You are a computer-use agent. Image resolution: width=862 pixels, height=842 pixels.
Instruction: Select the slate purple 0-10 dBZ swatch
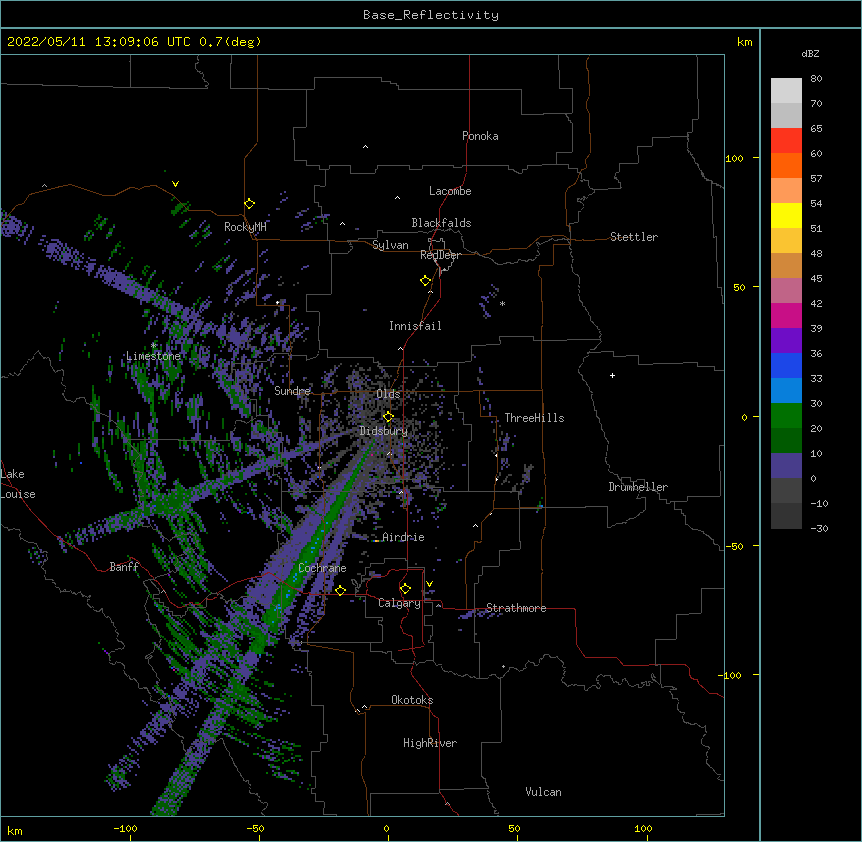[x=786, y=466]
